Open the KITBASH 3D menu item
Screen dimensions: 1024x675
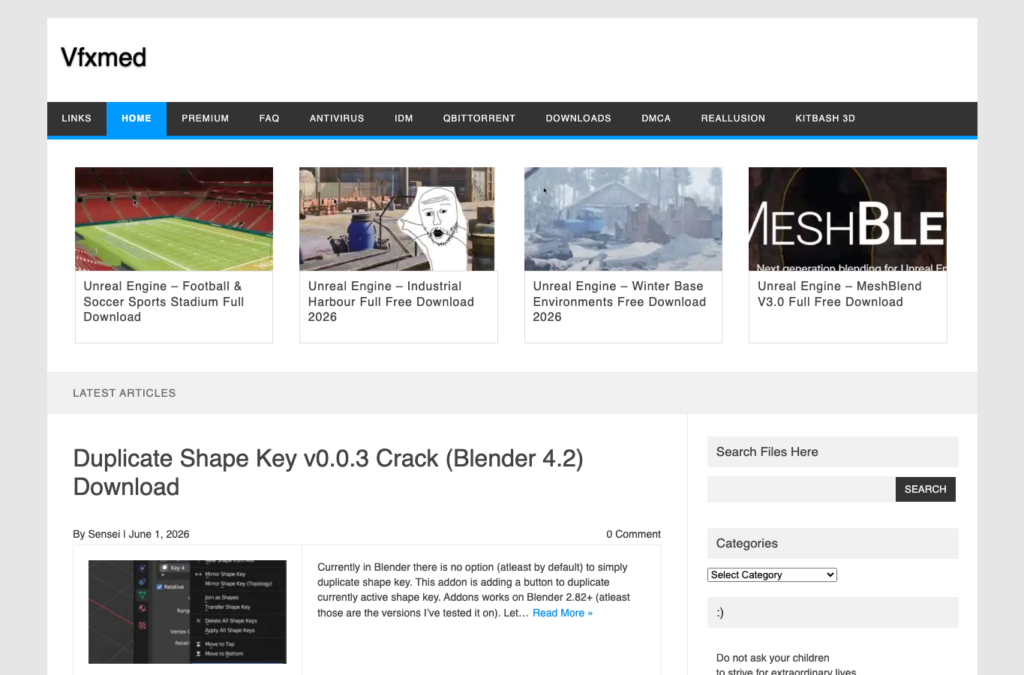tap(825, 118)
